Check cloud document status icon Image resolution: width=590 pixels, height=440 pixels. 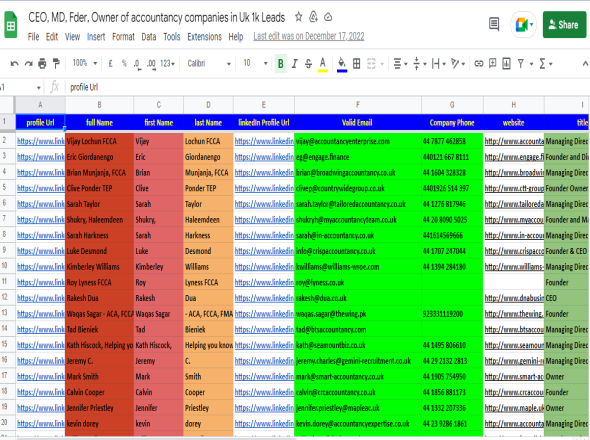click(328, 17)
